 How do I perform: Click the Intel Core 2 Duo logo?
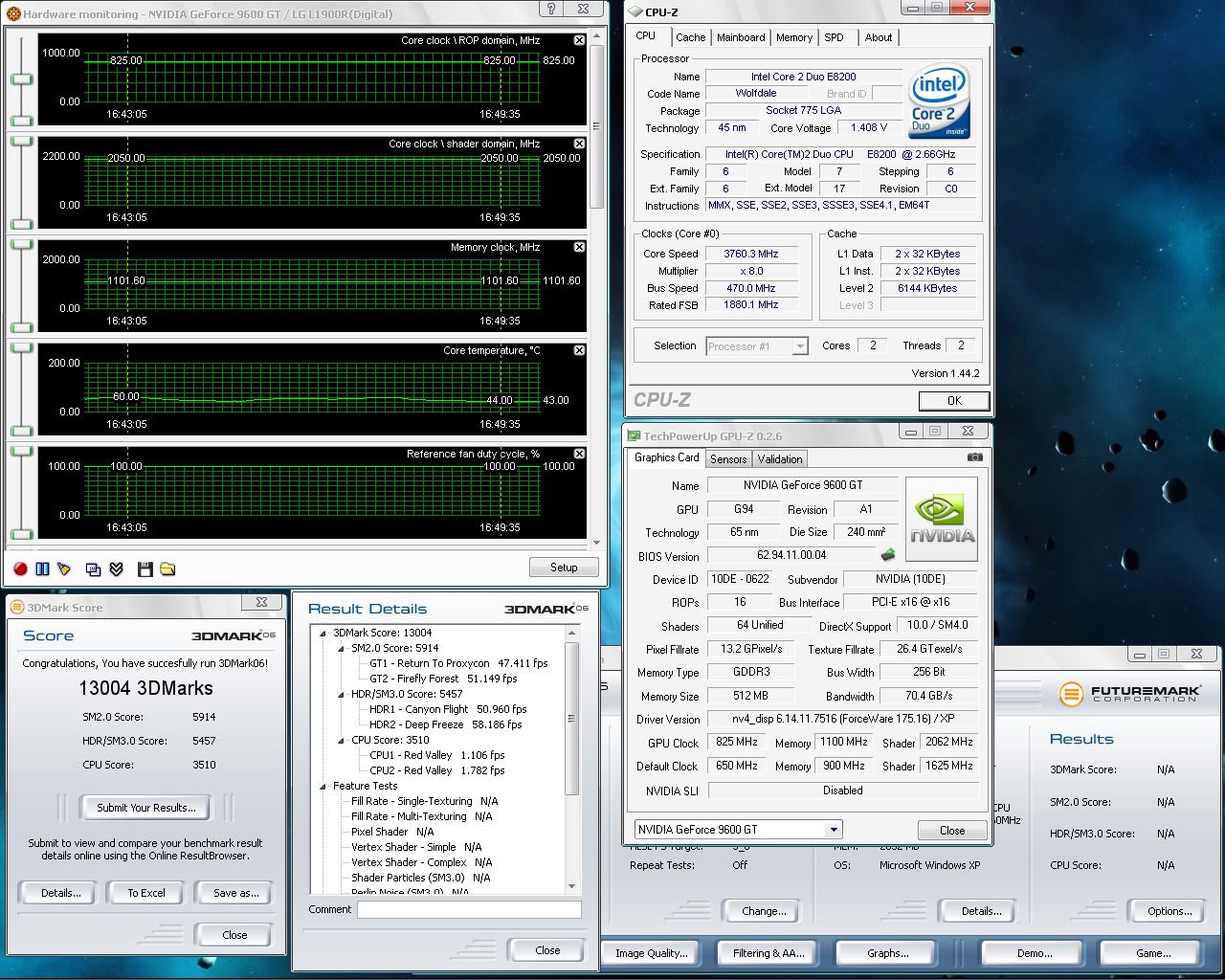940,100
